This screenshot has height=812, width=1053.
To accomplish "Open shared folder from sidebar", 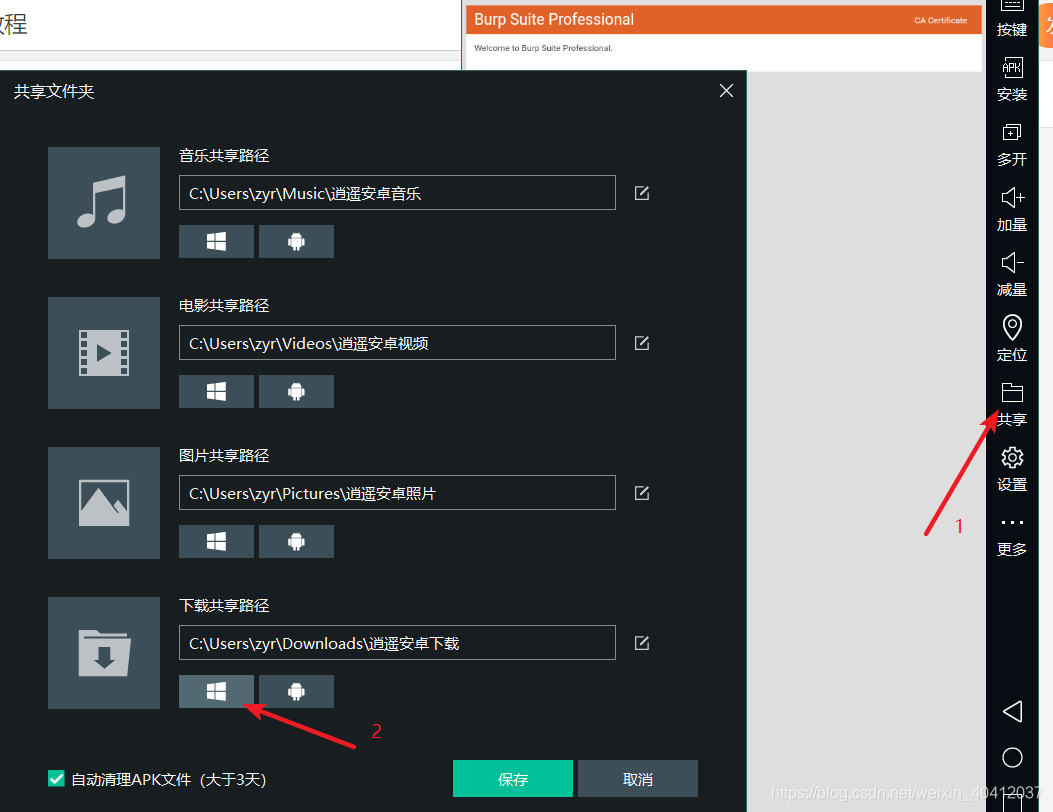I will point(1012,404).
